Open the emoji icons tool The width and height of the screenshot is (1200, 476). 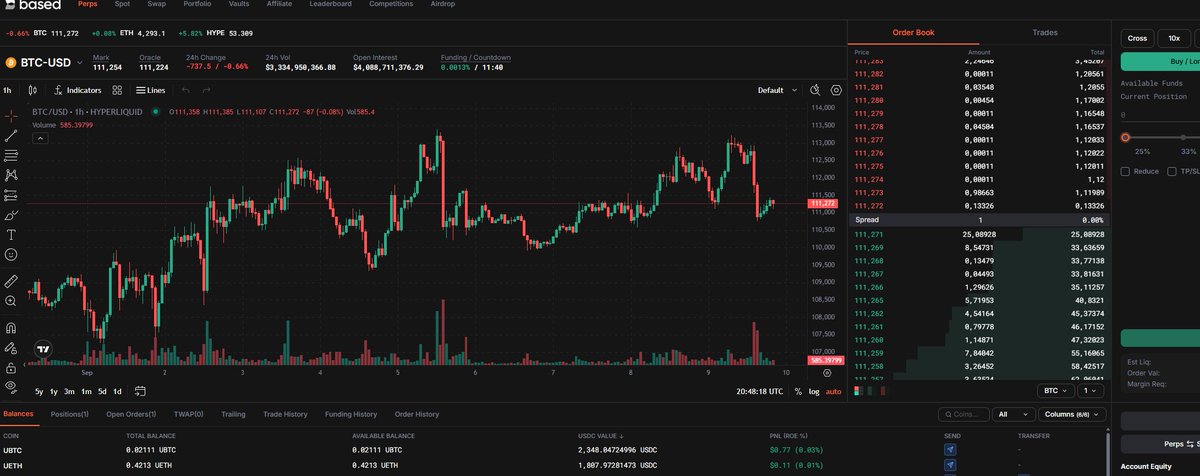(11, 254)
